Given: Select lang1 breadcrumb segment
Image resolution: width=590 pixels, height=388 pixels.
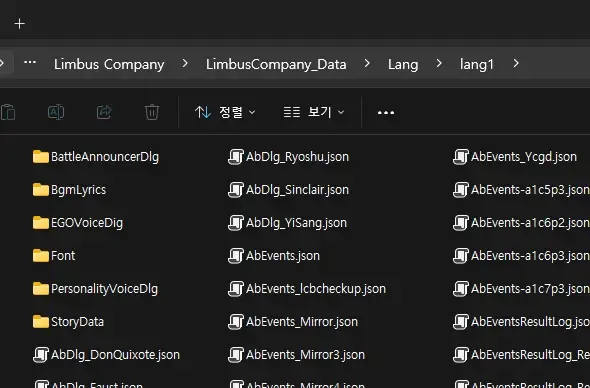Looking at the screenshot, I should click(477, 65).
